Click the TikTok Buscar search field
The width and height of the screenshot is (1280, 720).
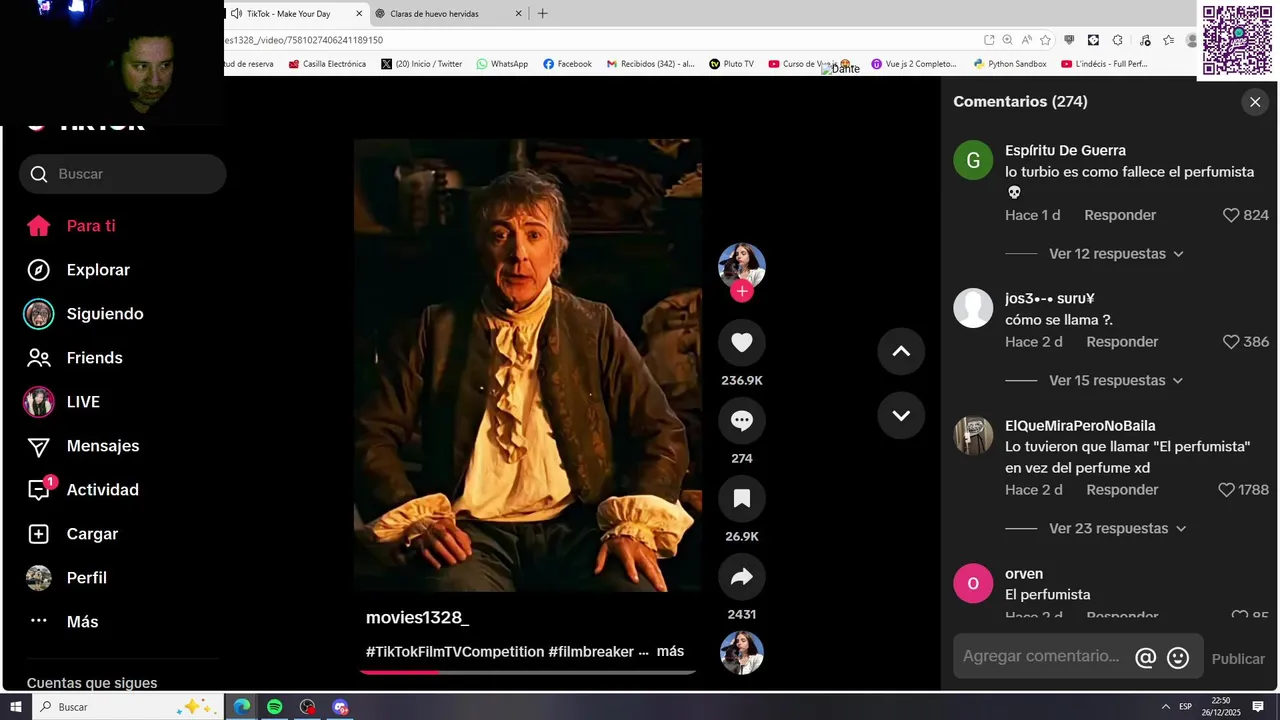(122, 174)
